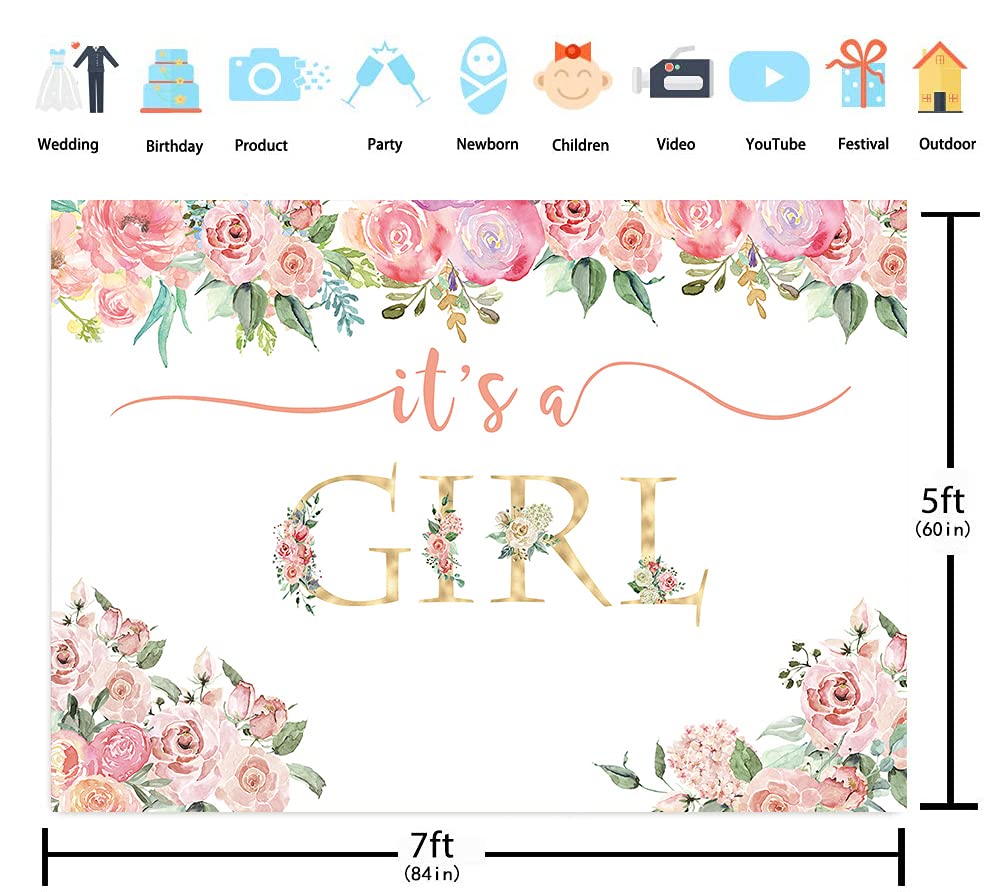The image size is (1000, 892).
Task: Click the Party champagne glasses icon
Action: tap(385, 75)
